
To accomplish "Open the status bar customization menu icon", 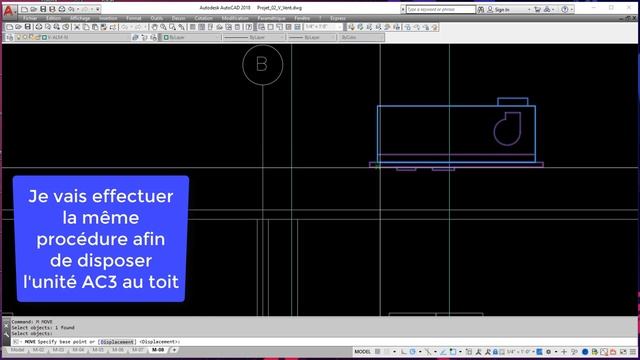I will click(x=632, y=351).
